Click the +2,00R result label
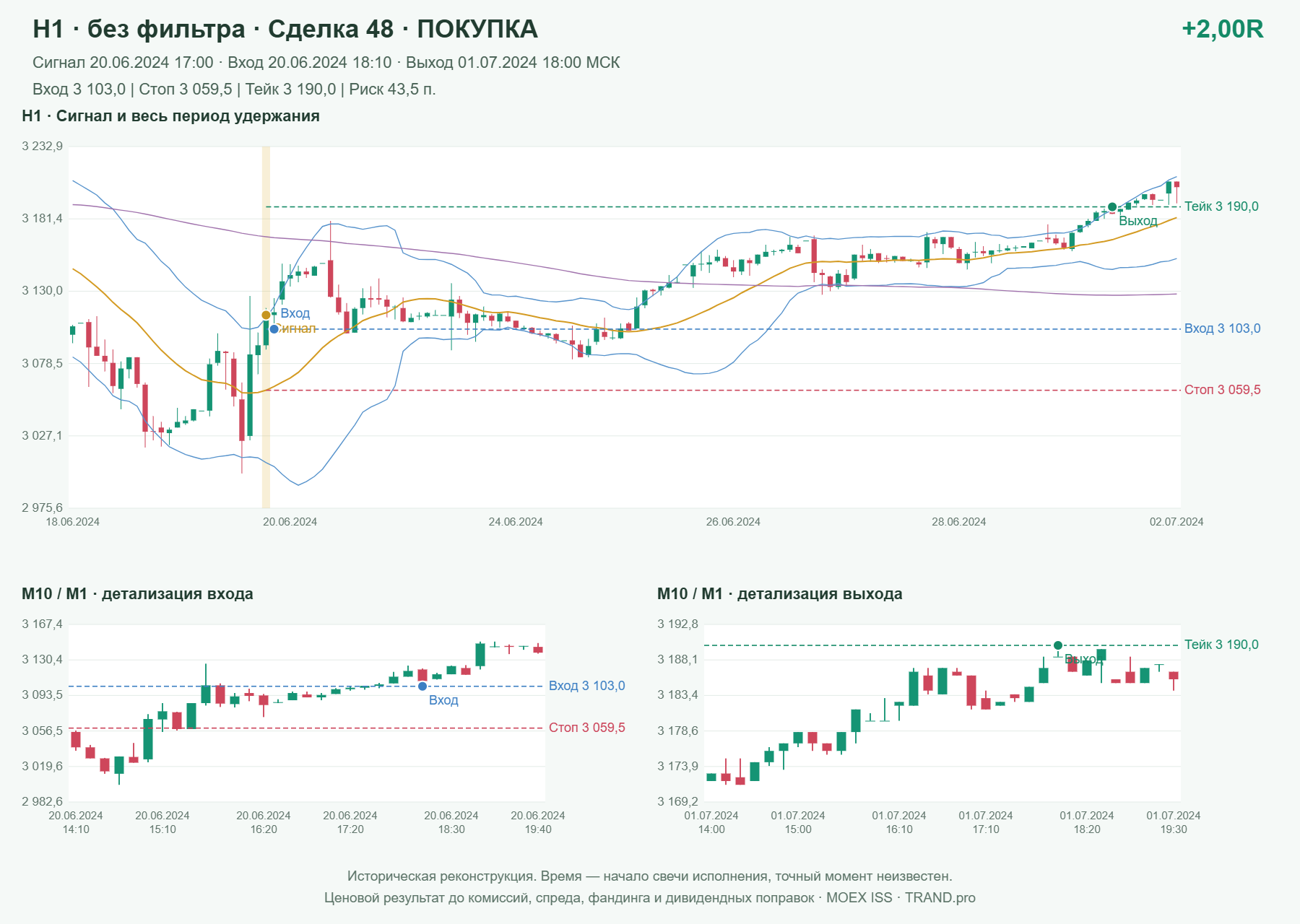Screen dimensions: 1300x924 1222,29
